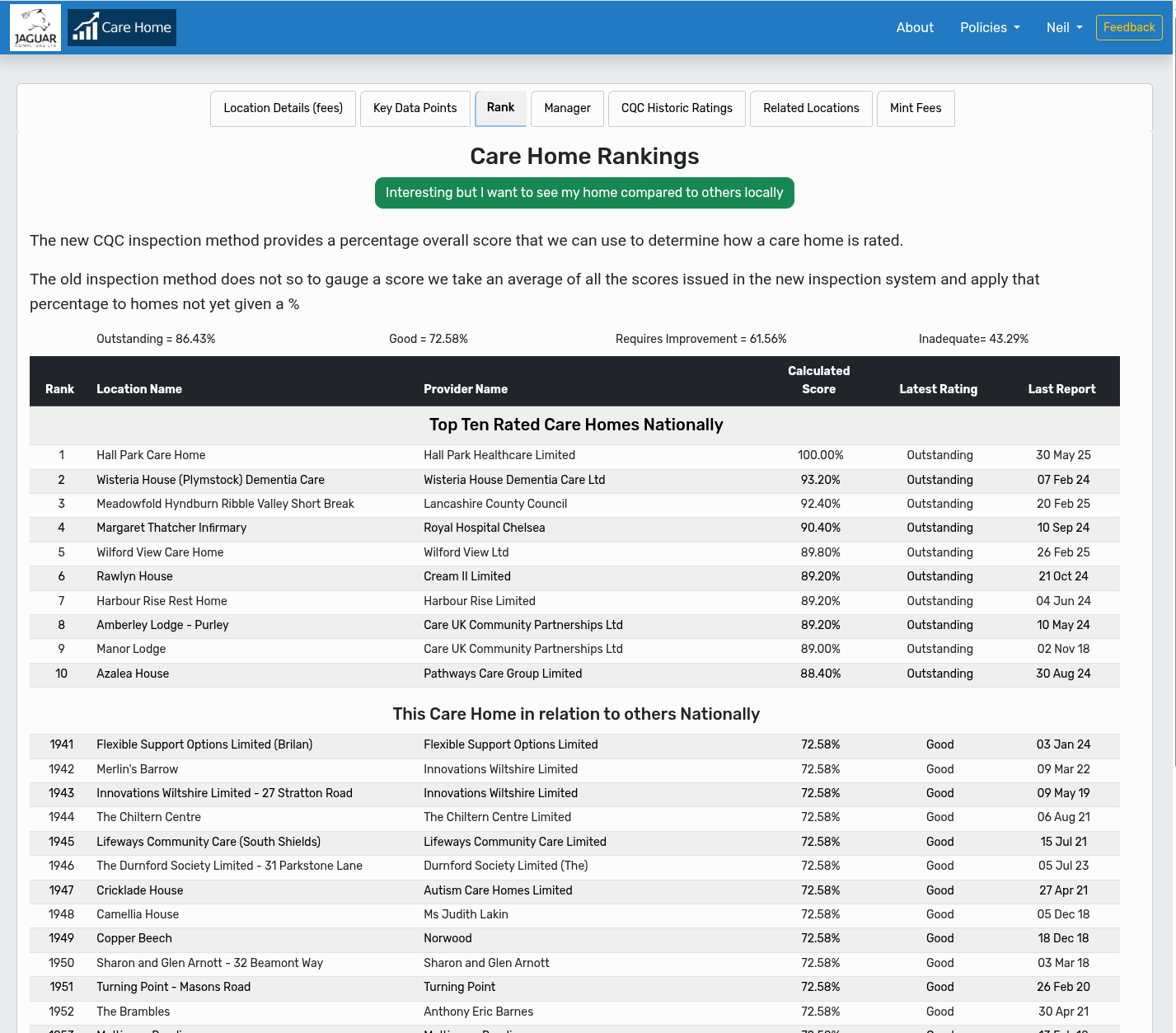The height and width of the screenshot is (1033, 1176).
Task: Click the Last Report column header
Action: 1061,389
